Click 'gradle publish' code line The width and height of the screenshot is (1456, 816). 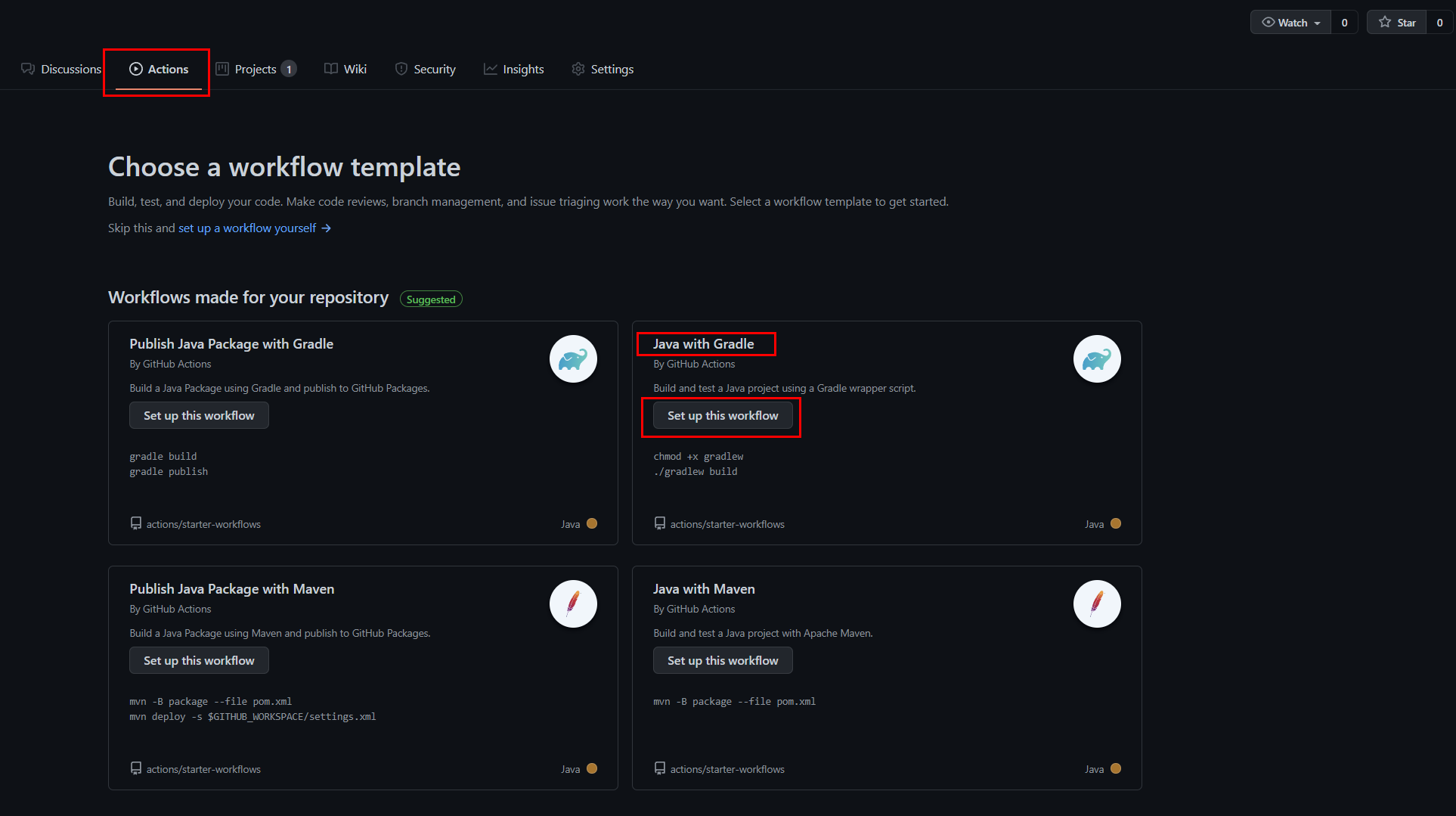click(169, 472)
